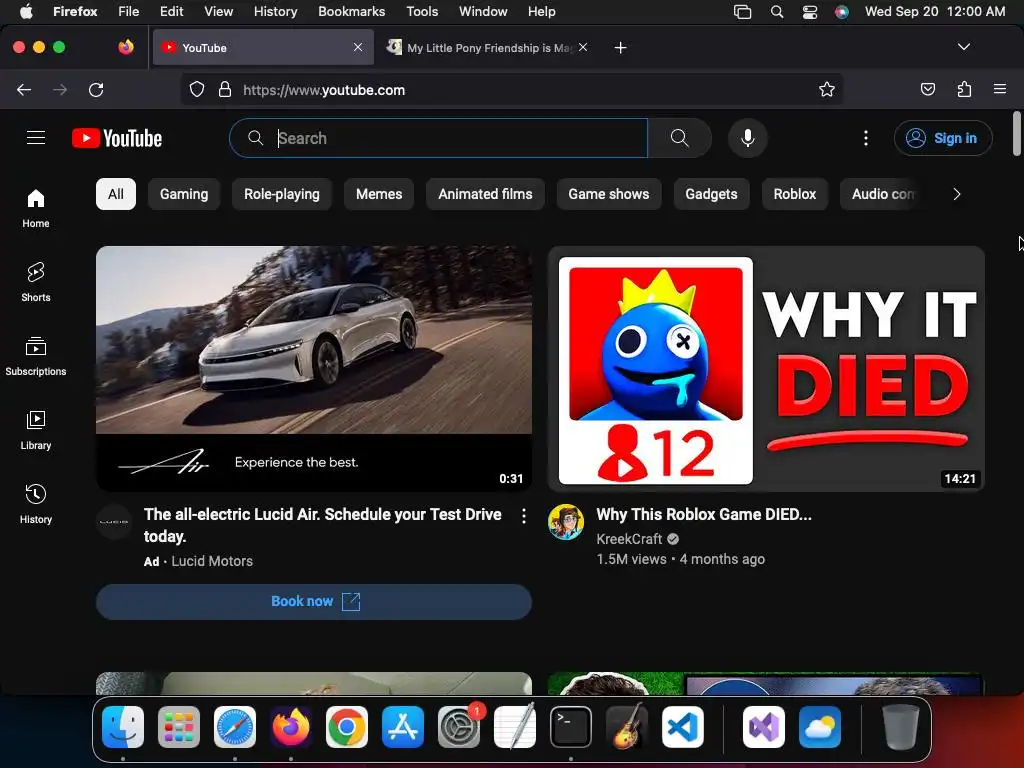The width and height of the screenshot is (1024, 768).
Task: Open the Why This Roblox Game DIED title
Action: point(704,515)
